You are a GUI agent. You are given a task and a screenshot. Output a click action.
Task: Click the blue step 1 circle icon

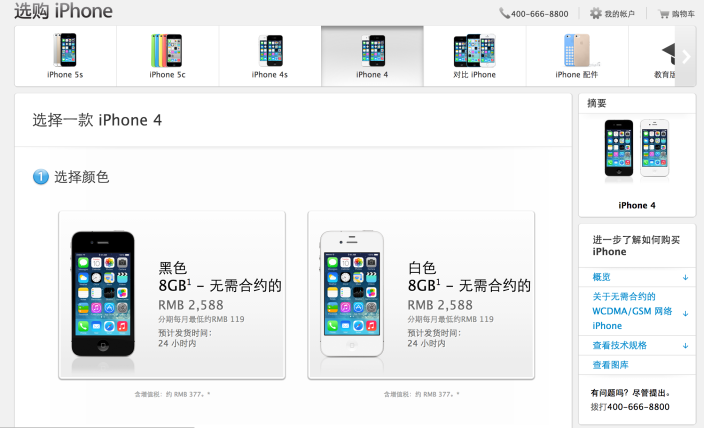point(40,177)
